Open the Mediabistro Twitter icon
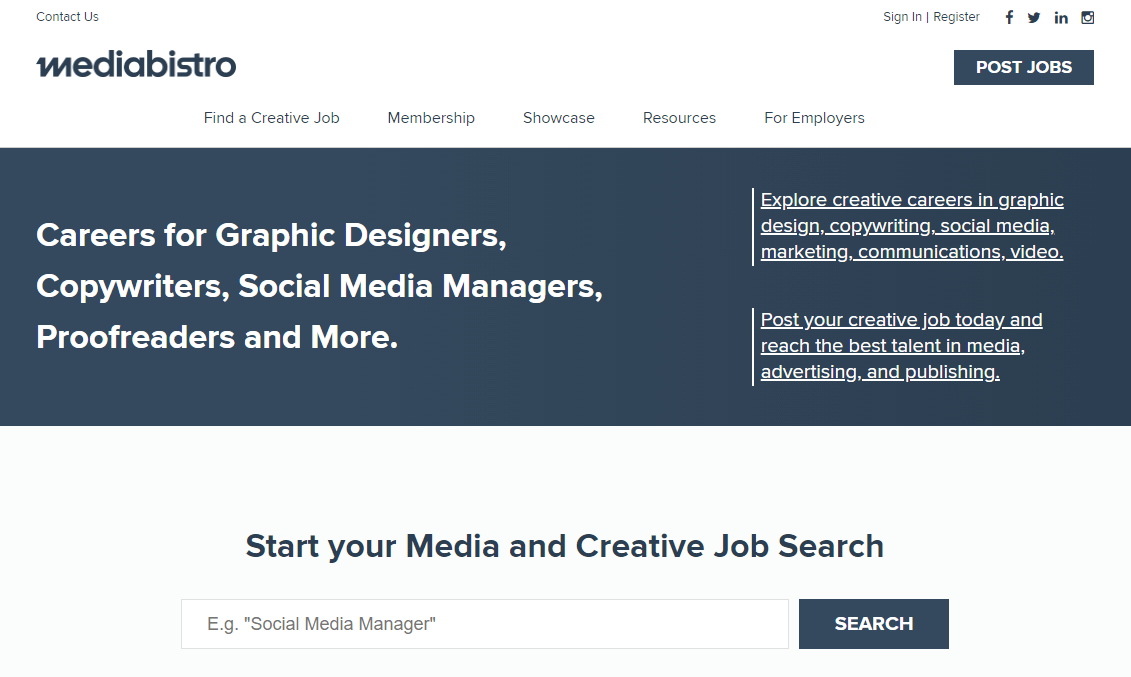Viewport: 1131px width, 677px height. (1034, 17)
